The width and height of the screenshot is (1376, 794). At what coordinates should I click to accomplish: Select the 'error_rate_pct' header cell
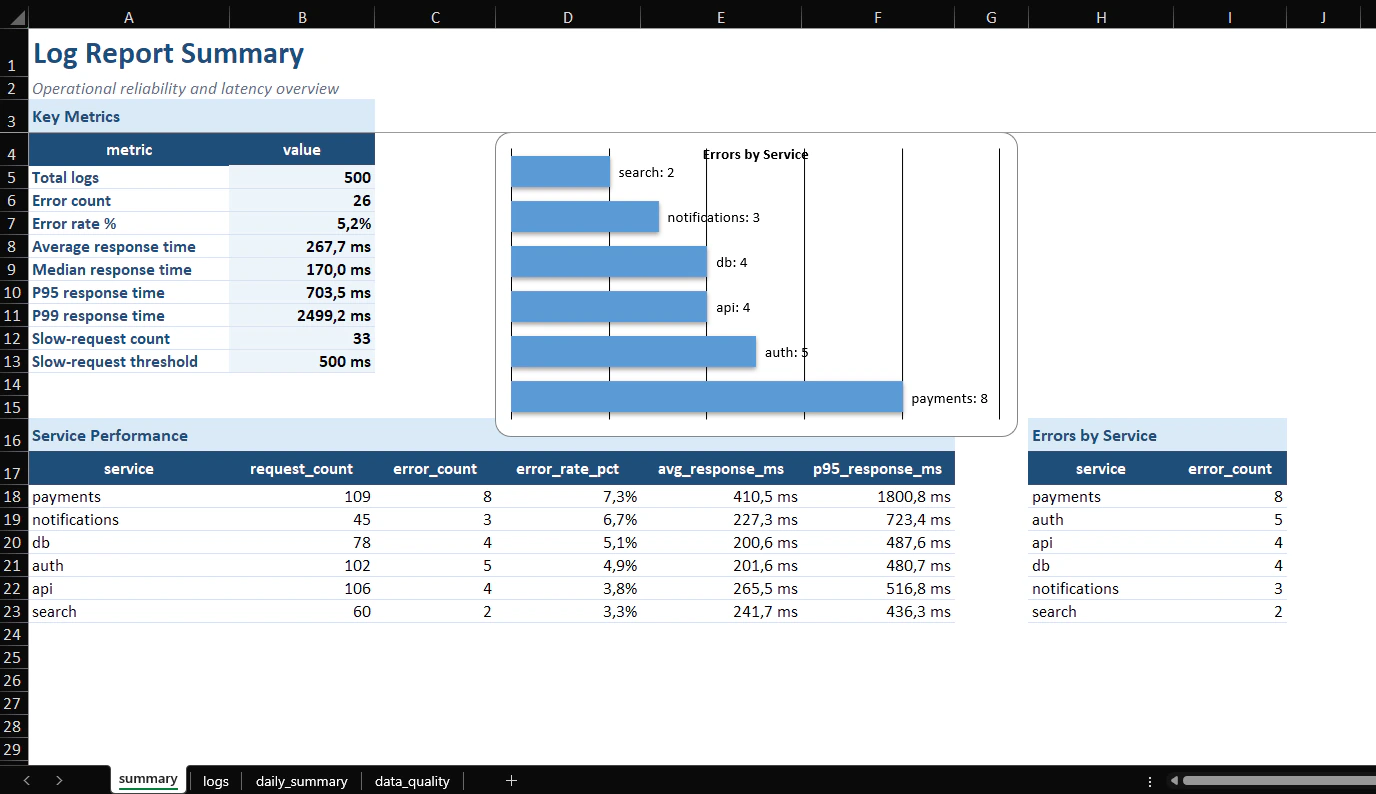tap(568, 469)
